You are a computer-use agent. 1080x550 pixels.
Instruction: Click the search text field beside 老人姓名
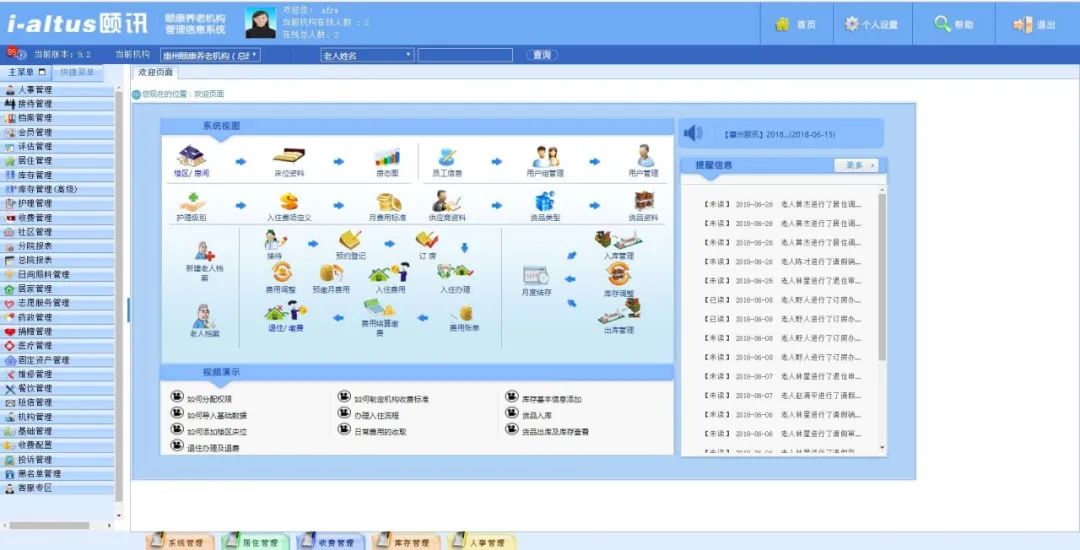[465, 55]
